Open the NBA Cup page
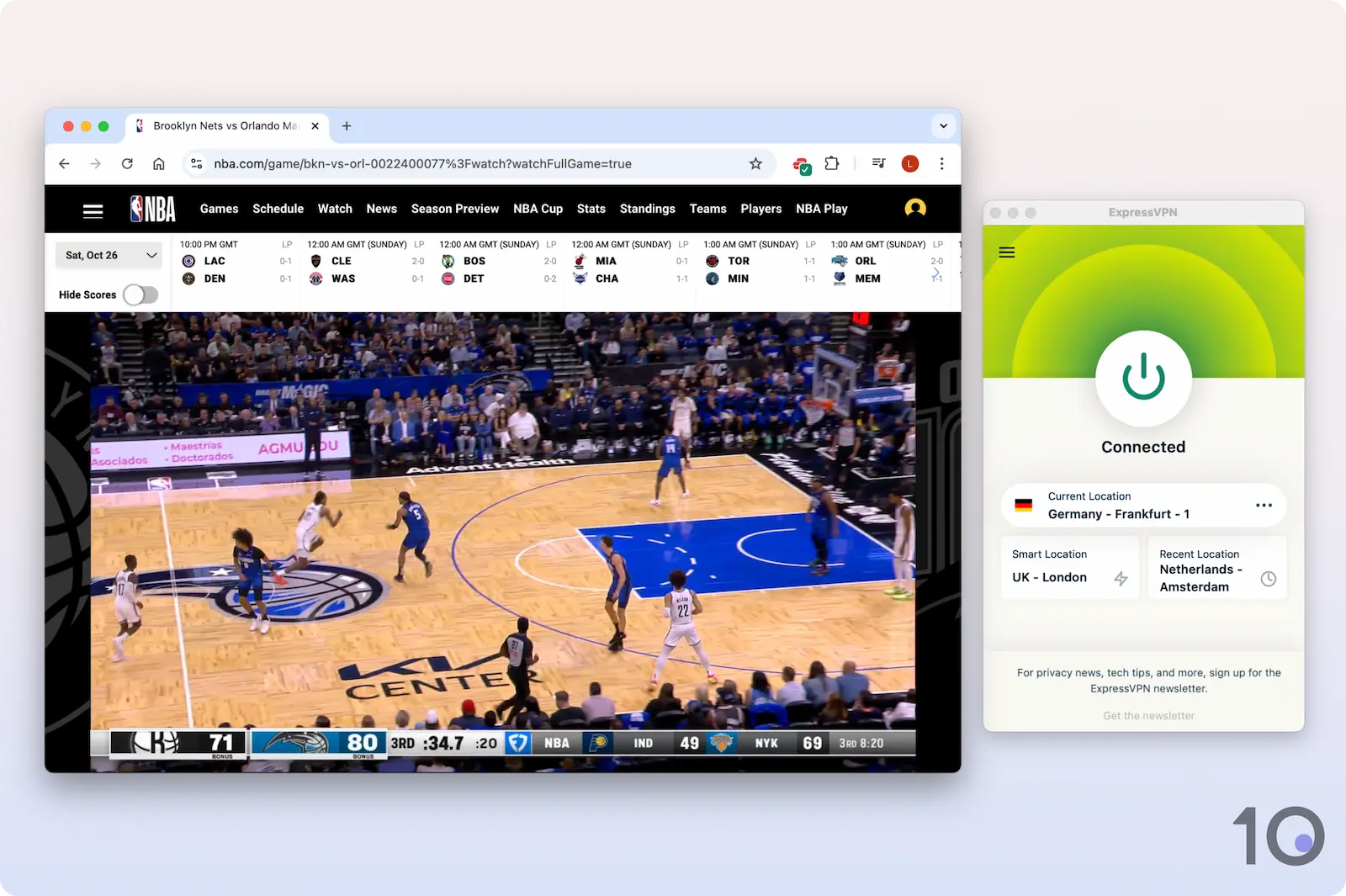Screen dimensions: 1346x896 (x=538, y=209)
